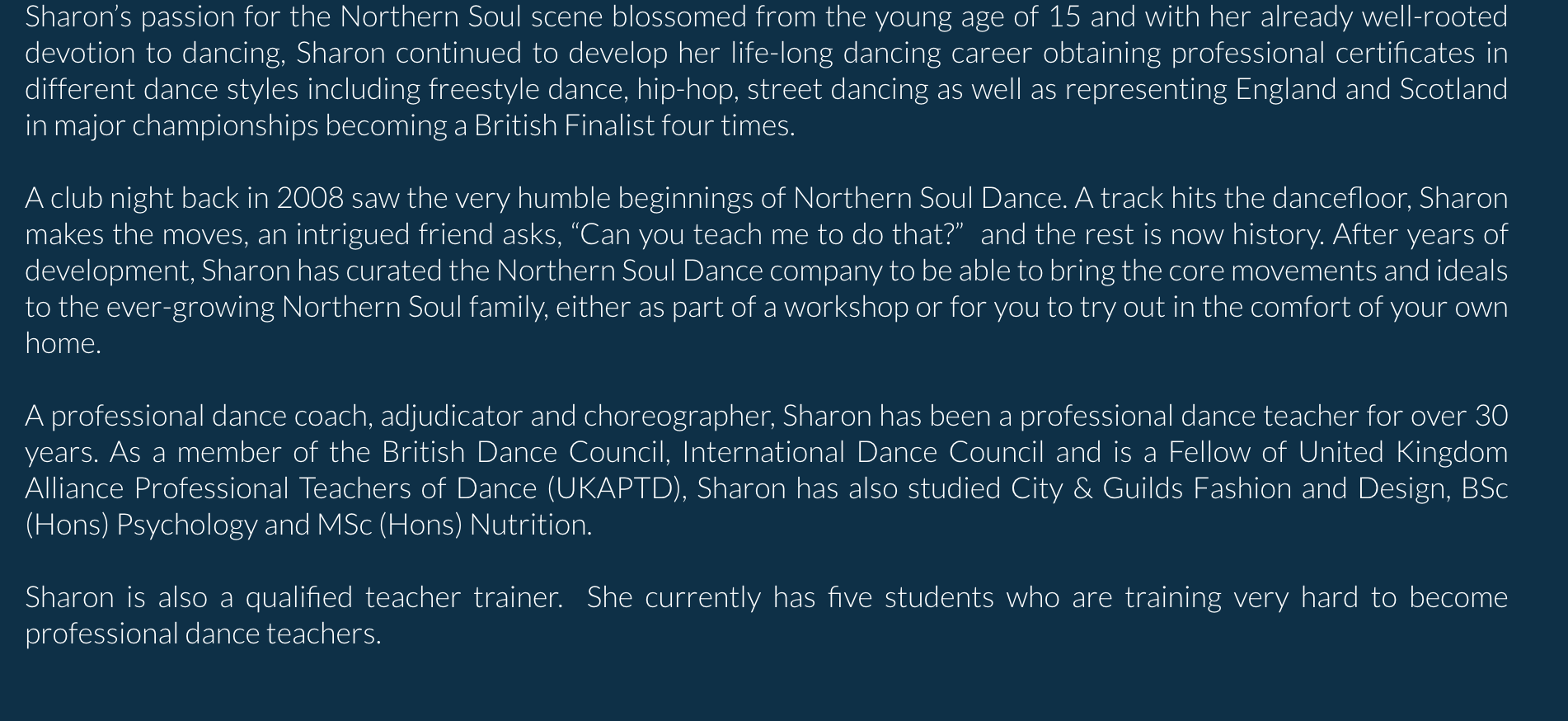Click the words "International Dance Council"

[x=862, y=452]
